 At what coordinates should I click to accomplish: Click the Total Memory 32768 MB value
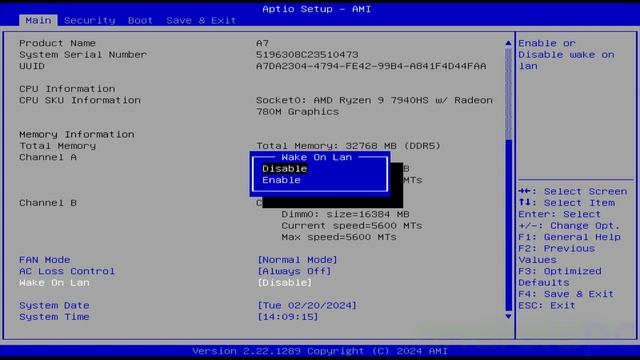point(348,146)
